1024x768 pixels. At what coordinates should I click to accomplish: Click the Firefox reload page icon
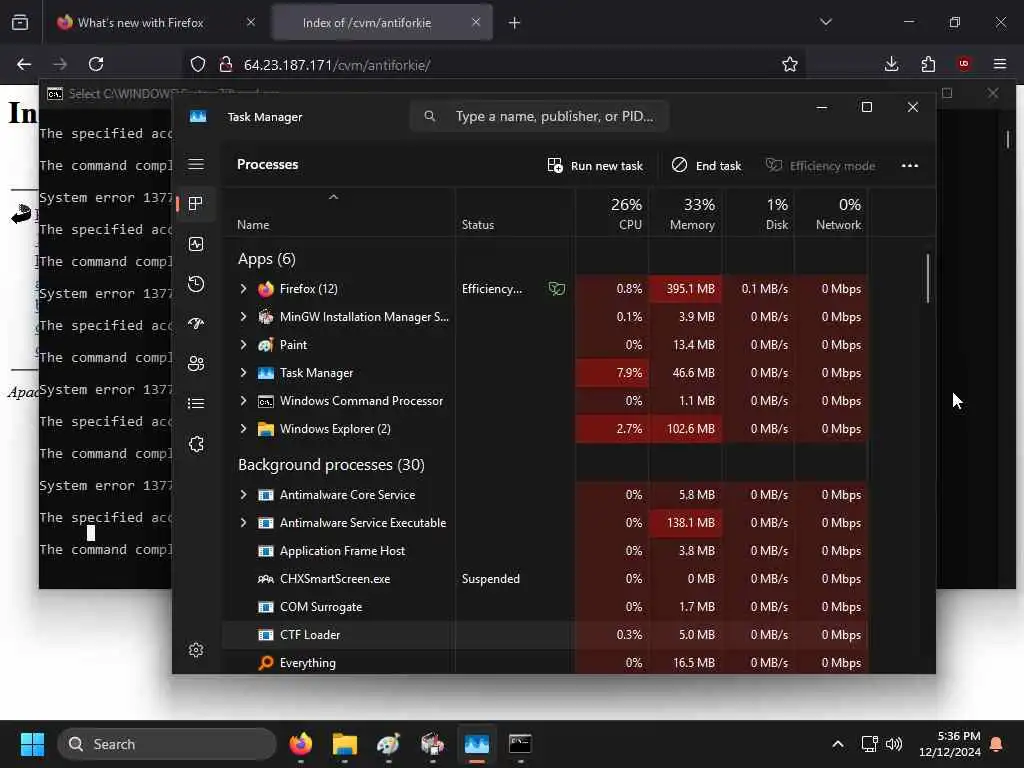[x=96, y=64]
